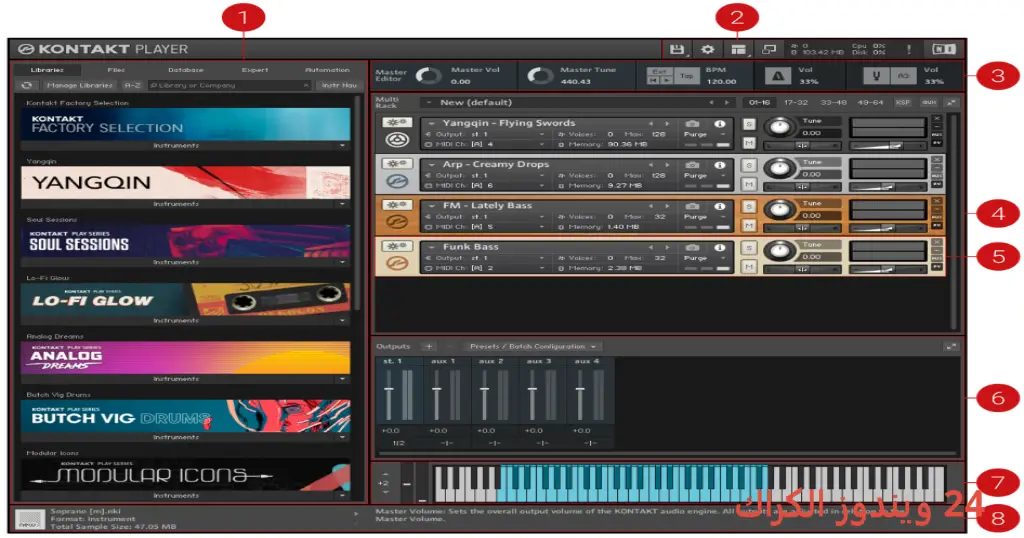This screenshot has height=538, width=1024.
Task: Click snapshot camera icon on FM - Lately Bass
Action: [692, 206]
